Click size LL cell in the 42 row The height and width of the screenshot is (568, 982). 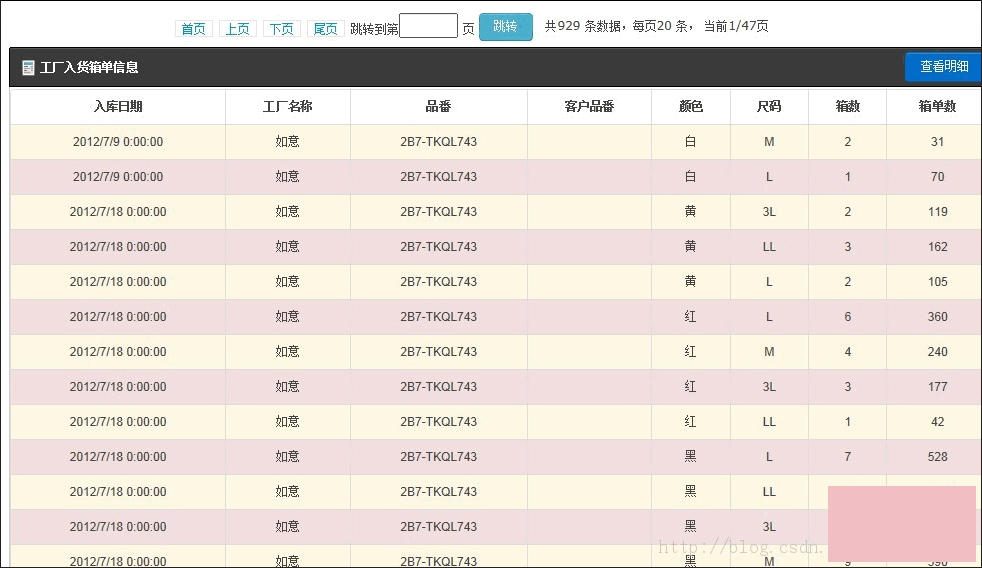pos(769,422)
